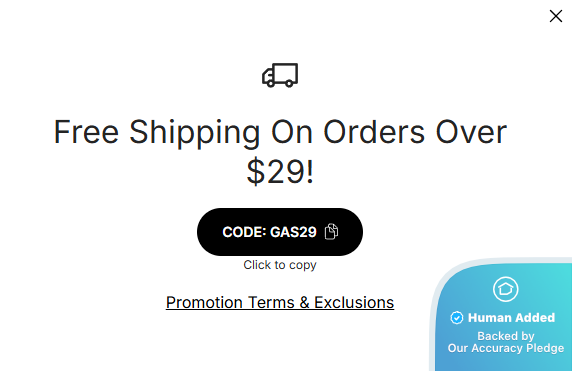572x371 pixels.
Task: Click the house icon in the teal badge
Action: [506, 289]
